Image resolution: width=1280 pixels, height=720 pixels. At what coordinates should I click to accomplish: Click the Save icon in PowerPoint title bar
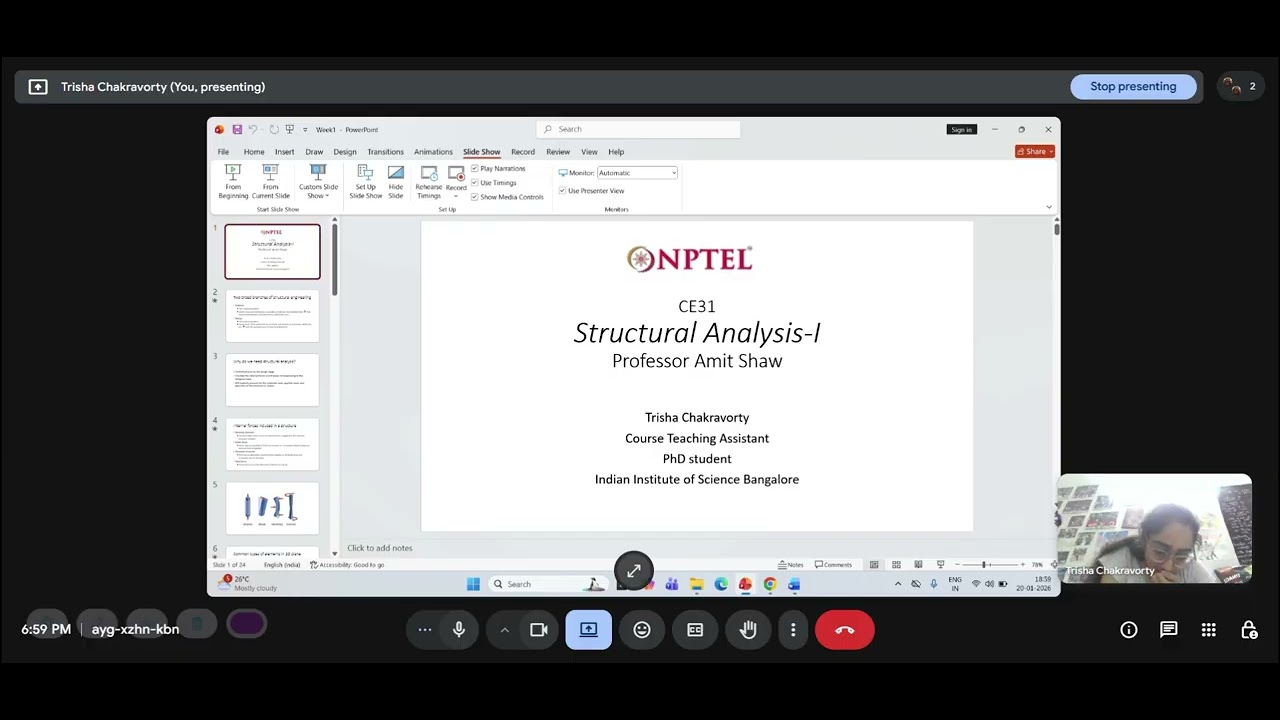(x=237, y=129)
